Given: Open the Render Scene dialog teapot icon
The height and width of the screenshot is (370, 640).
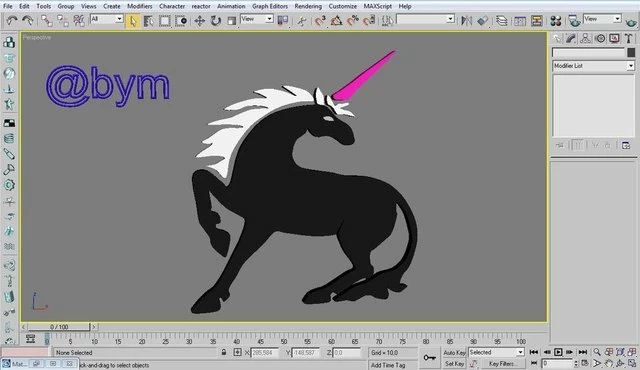Looking at the screenshot, I should coord(574,20).
